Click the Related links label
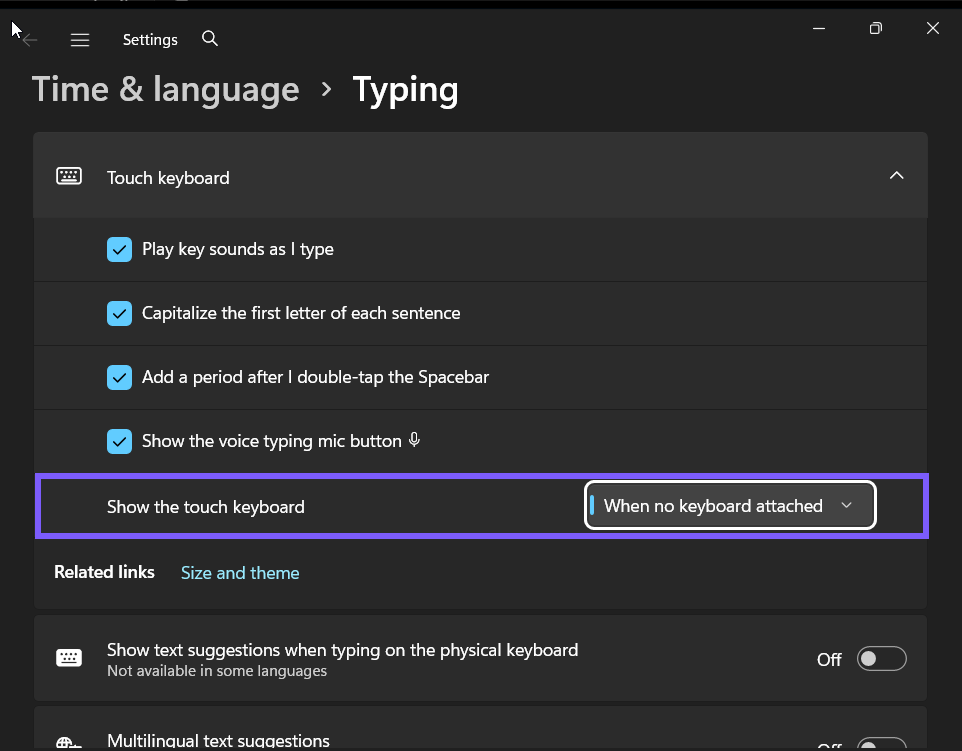The height and width of the screenshot is (751, 962). pos(104,572)
